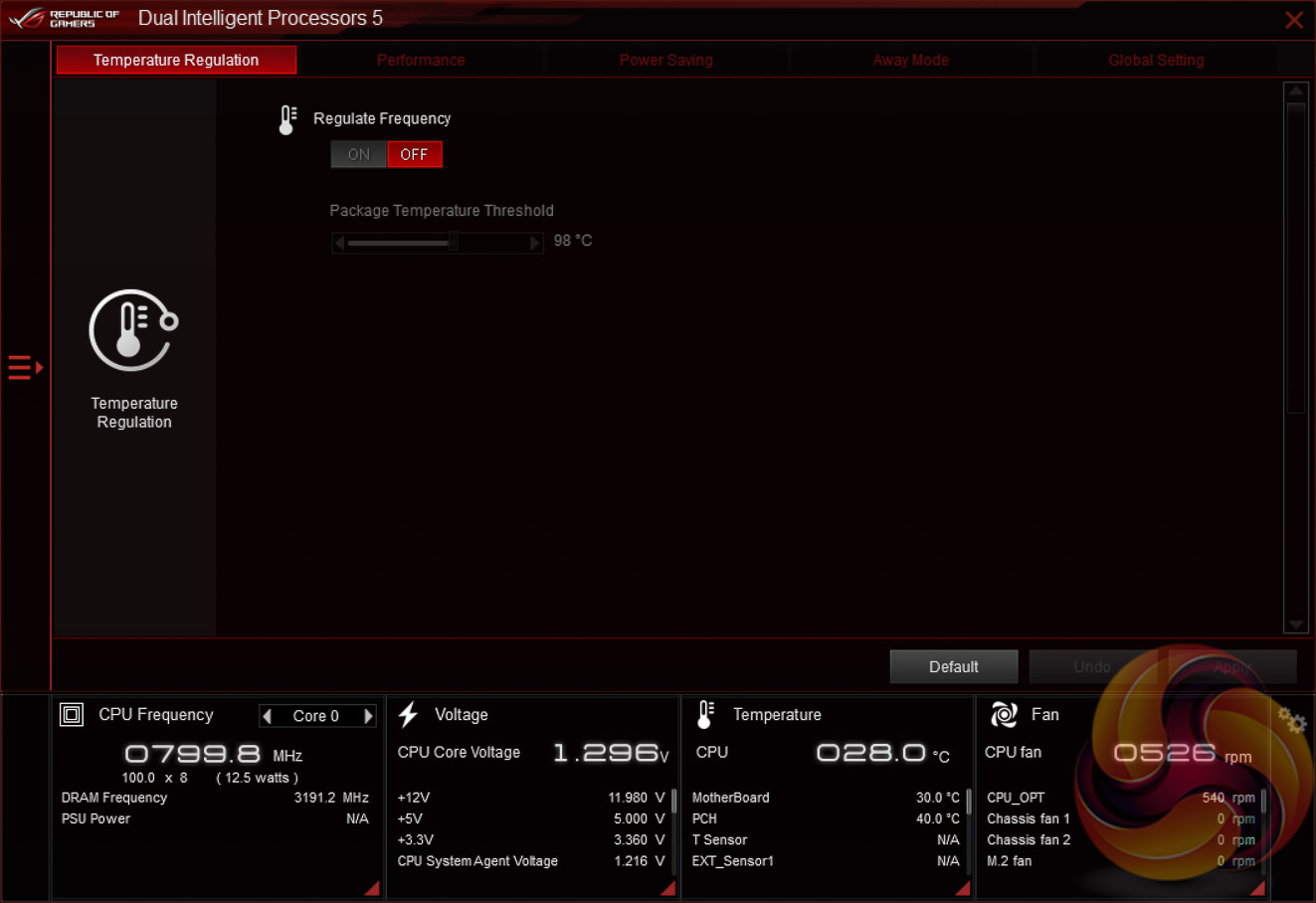Image resolution: width=1316 pixels, height=903 pixels.
Task: Go to the Power Saving tab
Action: coord(666,60)
